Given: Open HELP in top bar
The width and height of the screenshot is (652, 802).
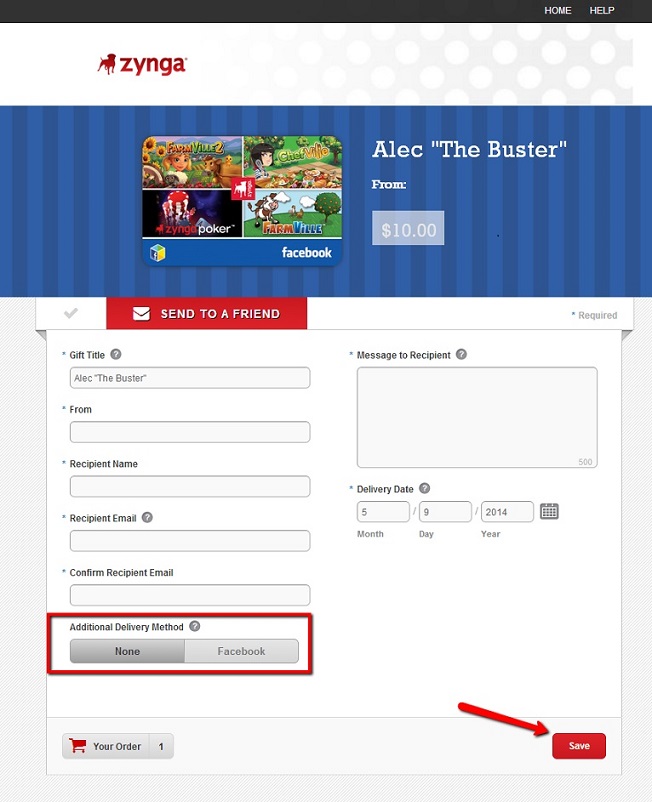Looking at the screenshot, I should (602, 10).
